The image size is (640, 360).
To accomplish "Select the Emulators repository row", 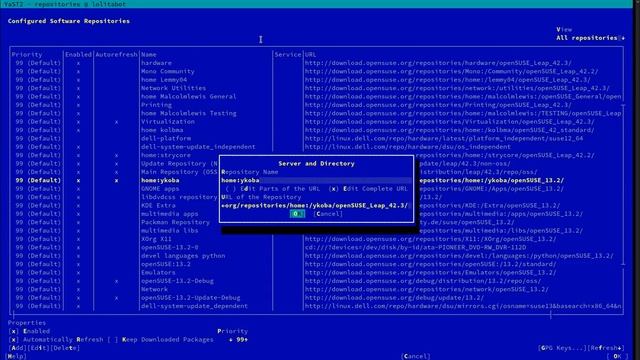I will 316,272.
